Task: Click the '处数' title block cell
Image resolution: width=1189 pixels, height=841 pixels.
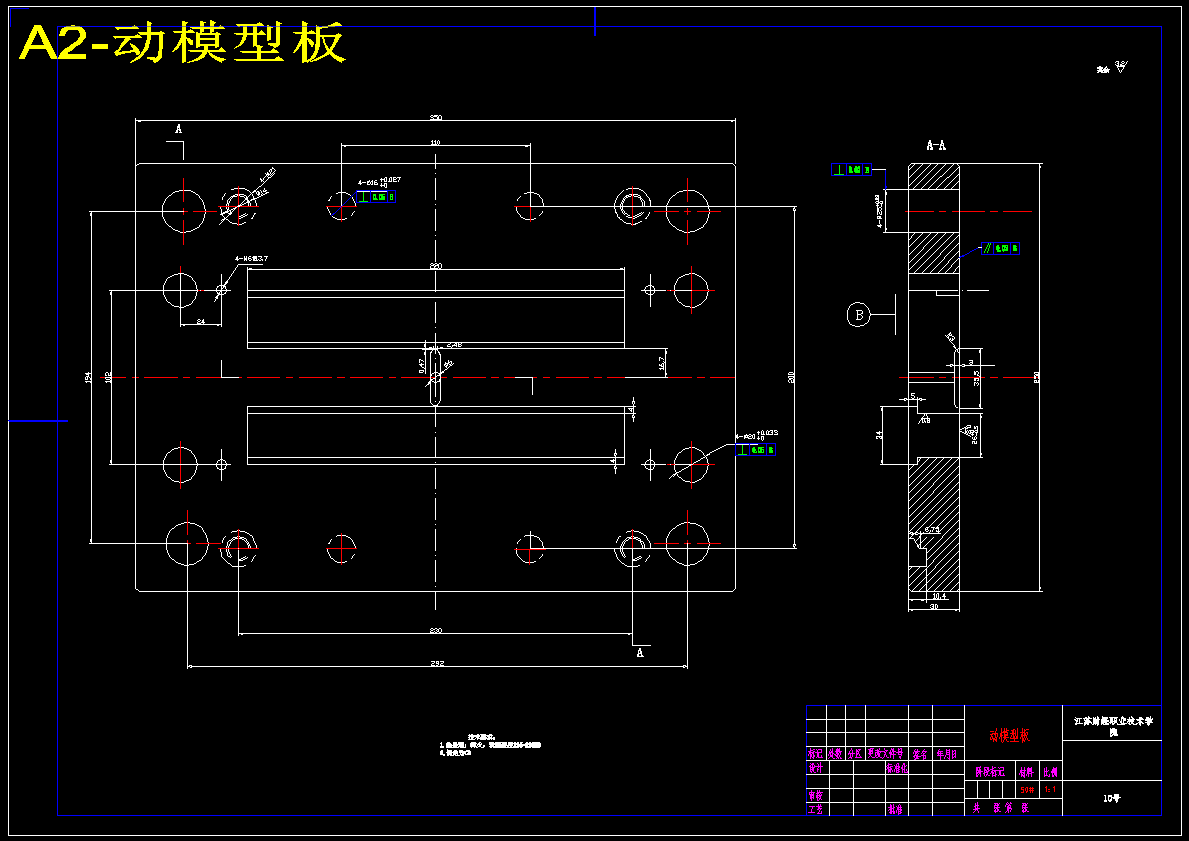Action: point(835,754)
